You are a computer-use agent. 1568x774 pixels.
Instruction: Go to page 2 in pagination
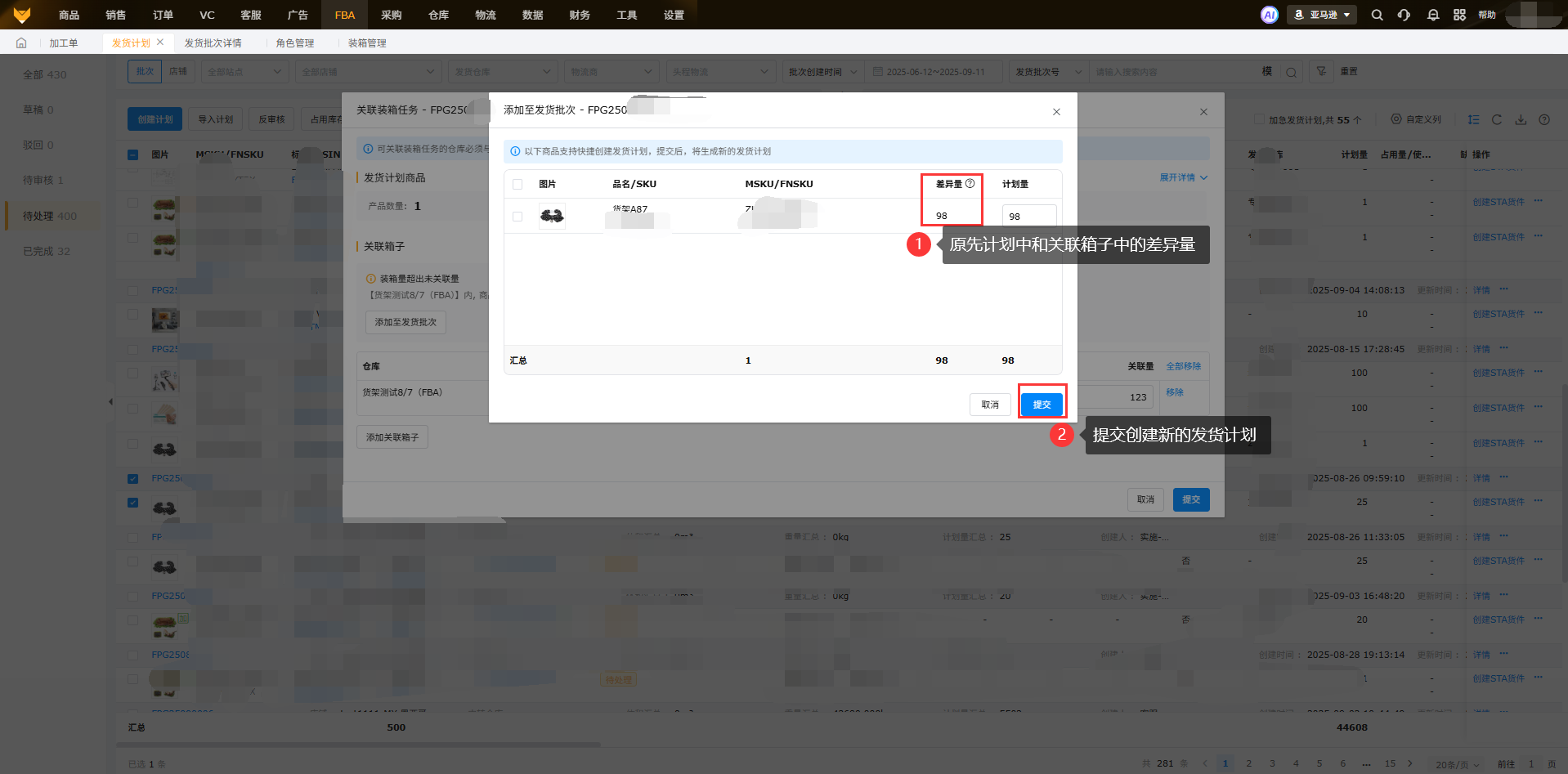coord(1248,763)
